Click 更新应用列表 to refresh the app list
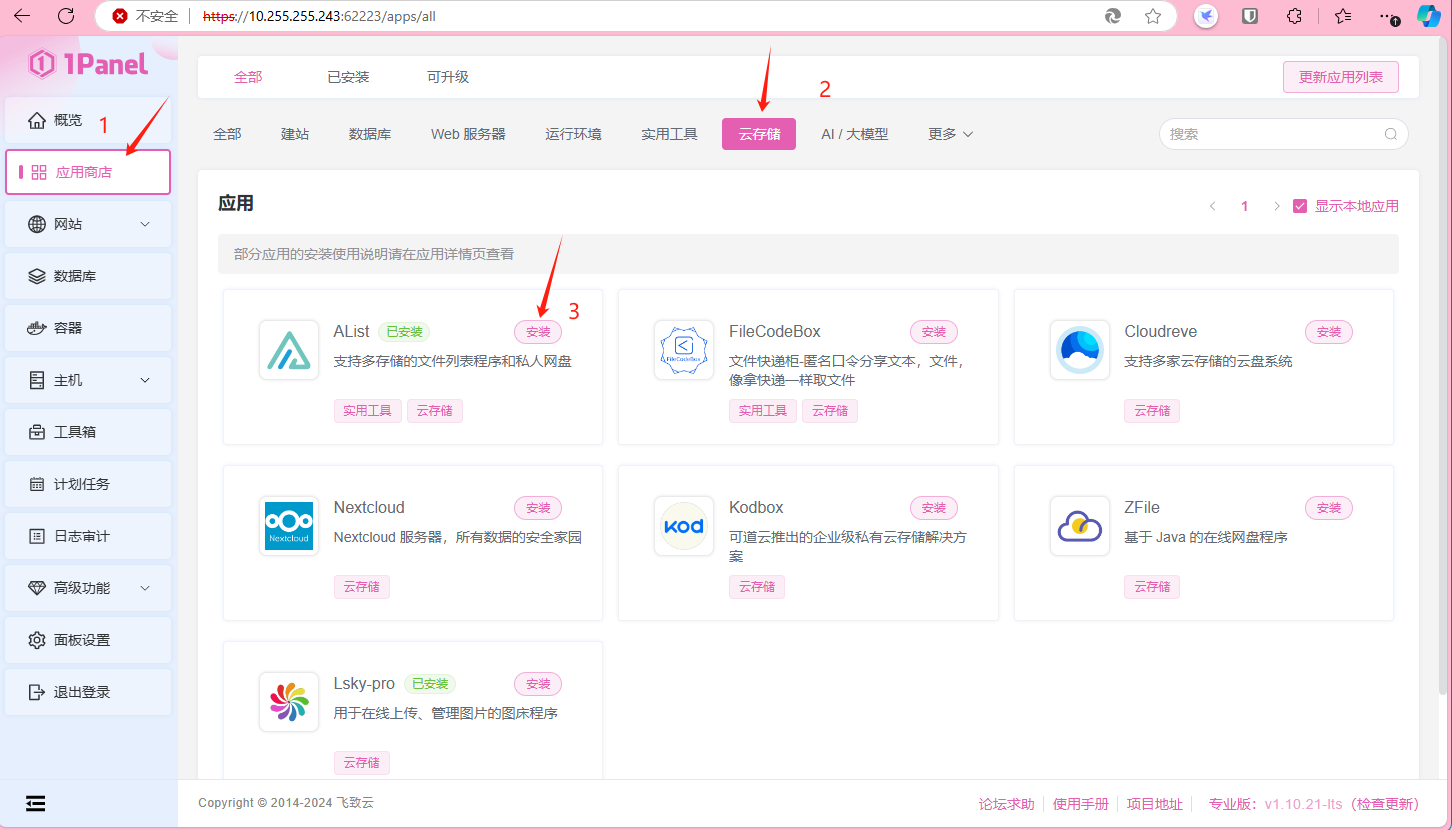 click(1340, 77)
